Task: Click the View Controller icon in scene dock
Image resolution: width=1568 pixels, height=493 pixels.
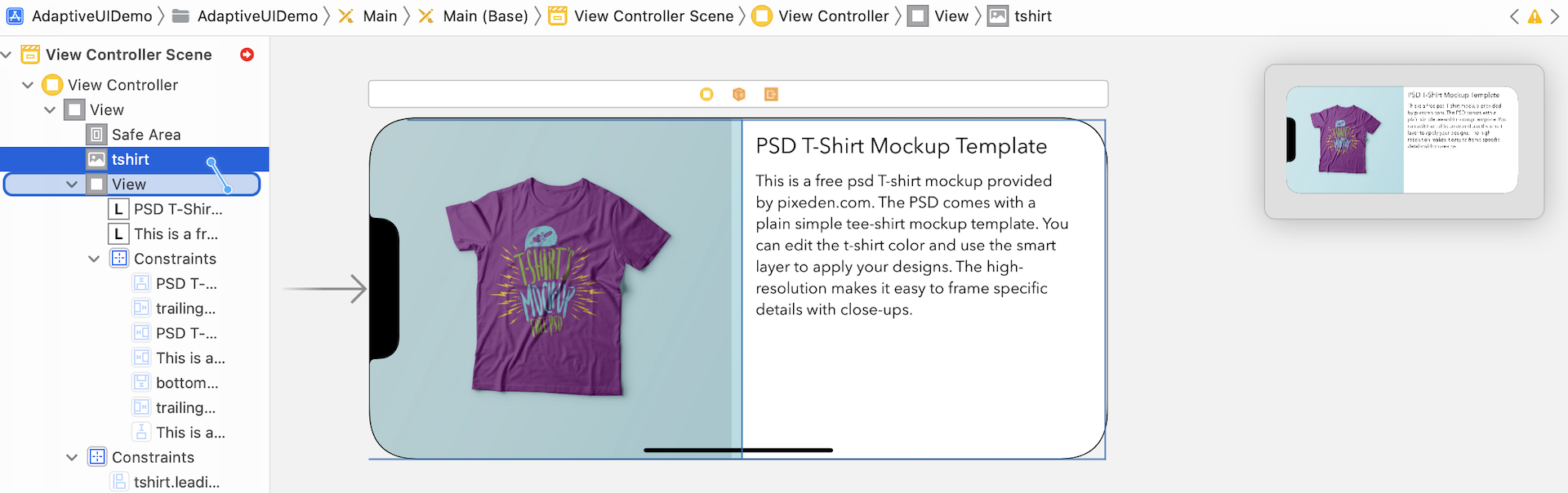Action: 706,95
